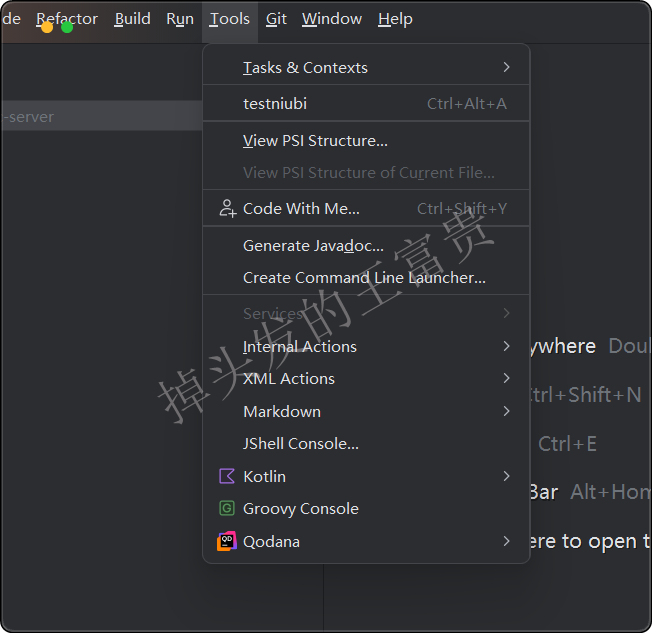Open XML Actions submenu
Viewport: 652px width, 633px height.
point(366,378)
